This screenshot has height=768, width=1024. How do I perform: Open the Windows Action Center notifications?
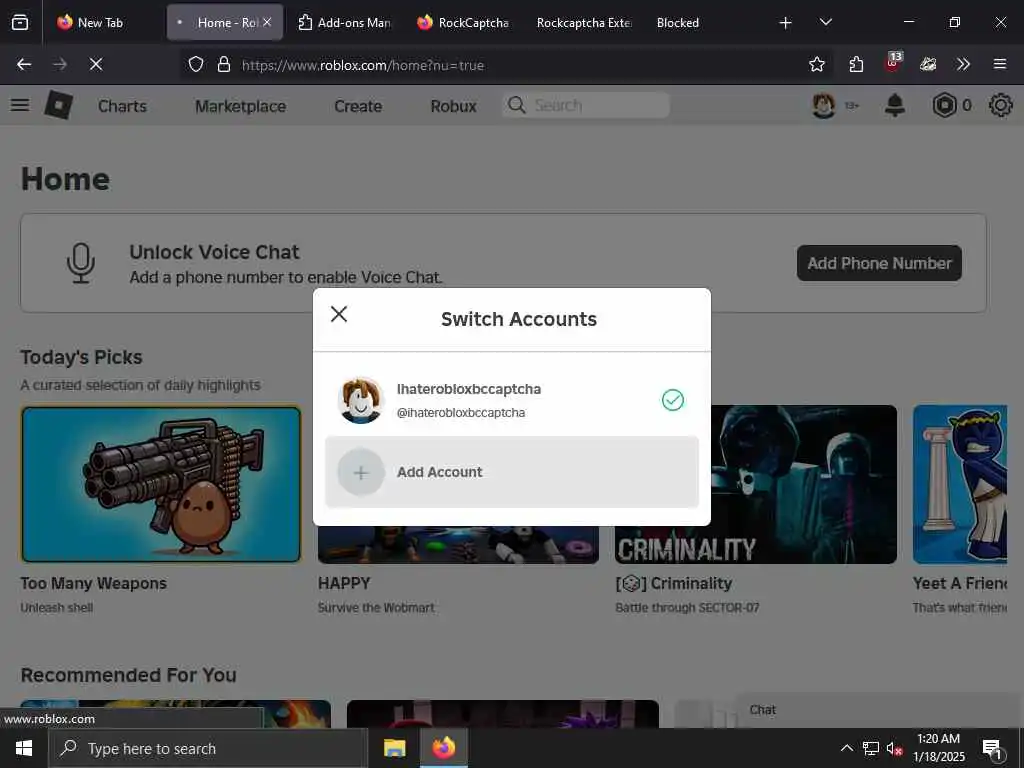click(x=993, y=748)
